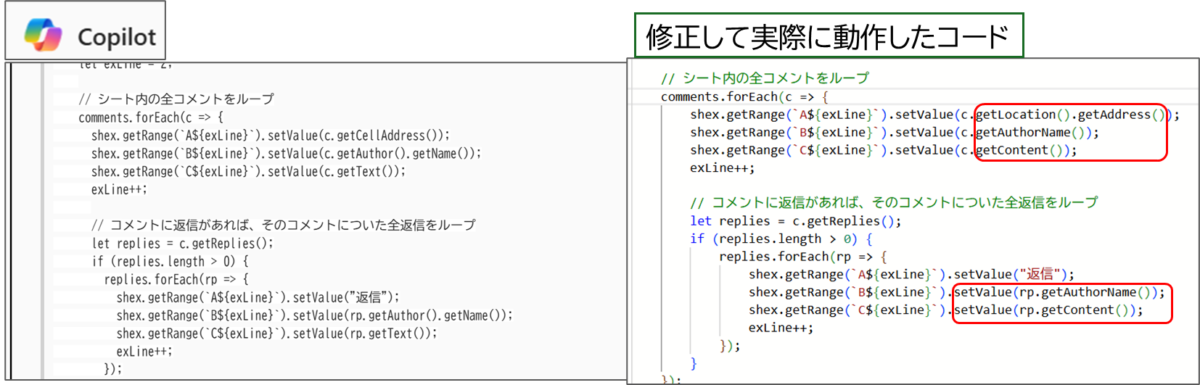Select the line with rp.getAuthor().getName()

tap(314, 315)
